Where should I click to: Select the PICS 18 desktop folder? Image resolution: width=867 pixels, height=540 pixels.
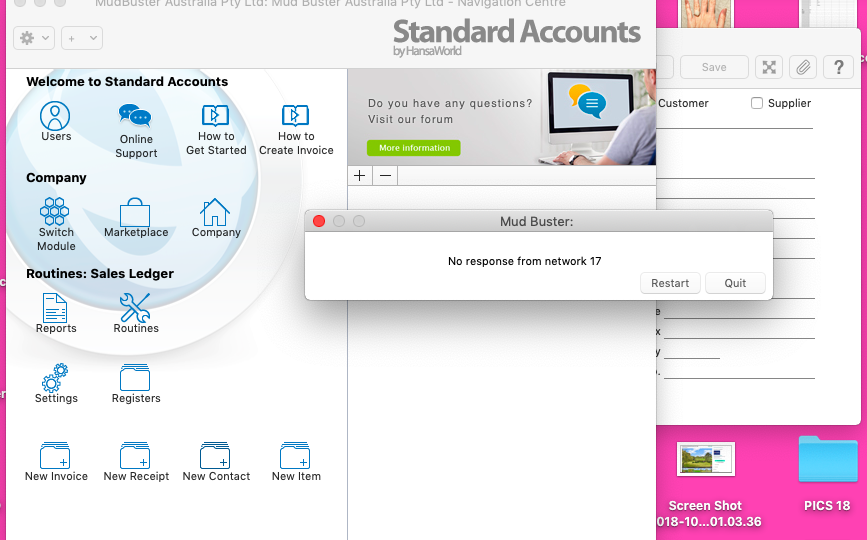(x=827, y=460)
